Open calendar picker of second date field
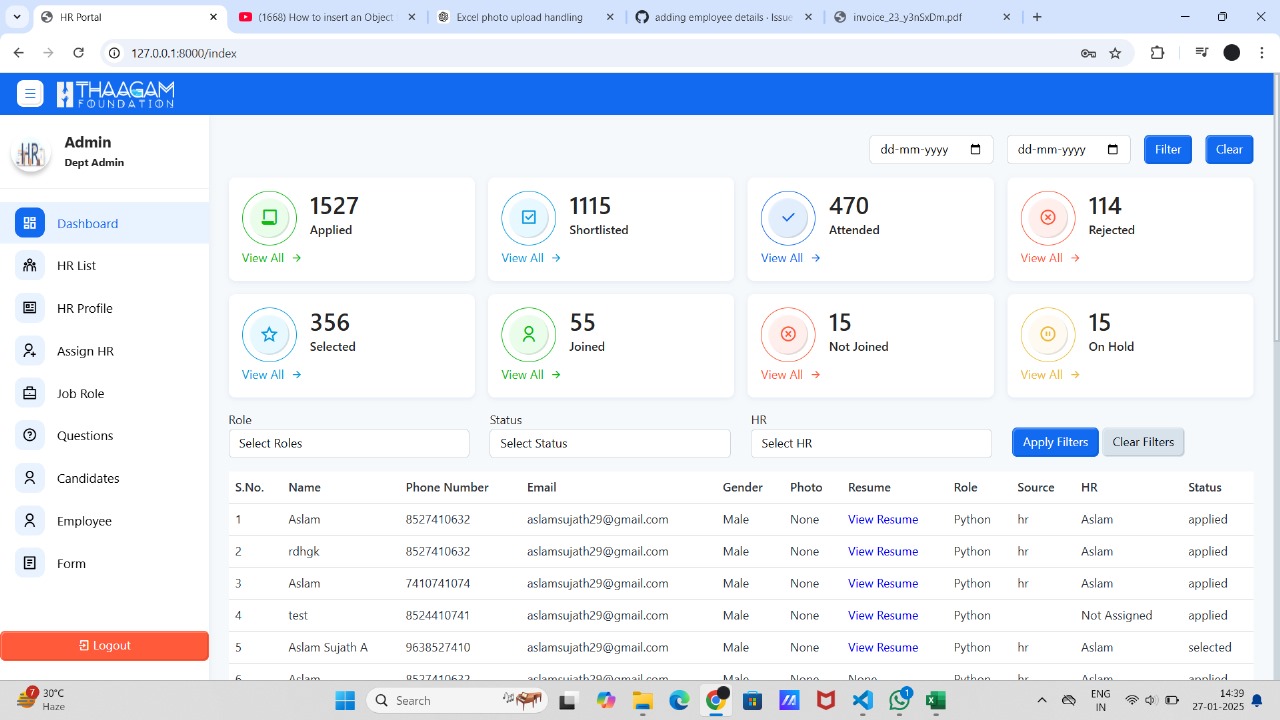The height and width of the screenshot is (720, 1280). click(1113, 149)
